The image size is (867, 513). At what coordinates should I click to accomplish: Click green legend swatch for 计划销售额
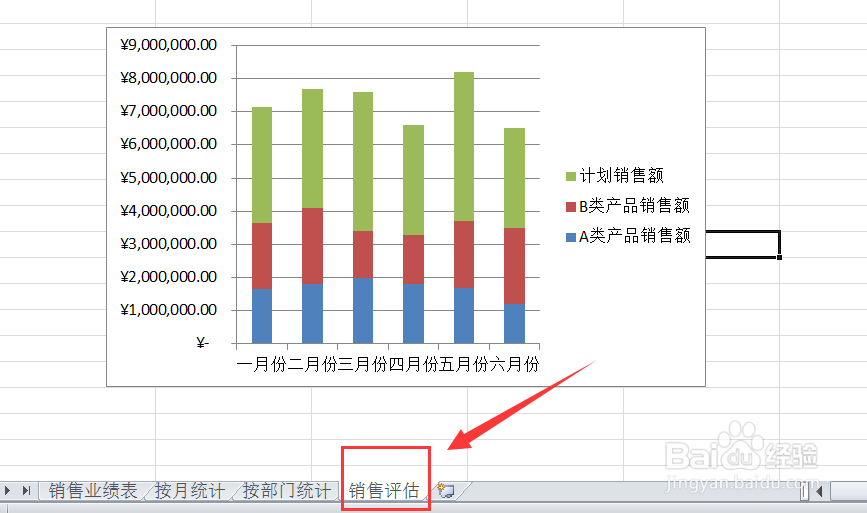click(x=571, y=176)
